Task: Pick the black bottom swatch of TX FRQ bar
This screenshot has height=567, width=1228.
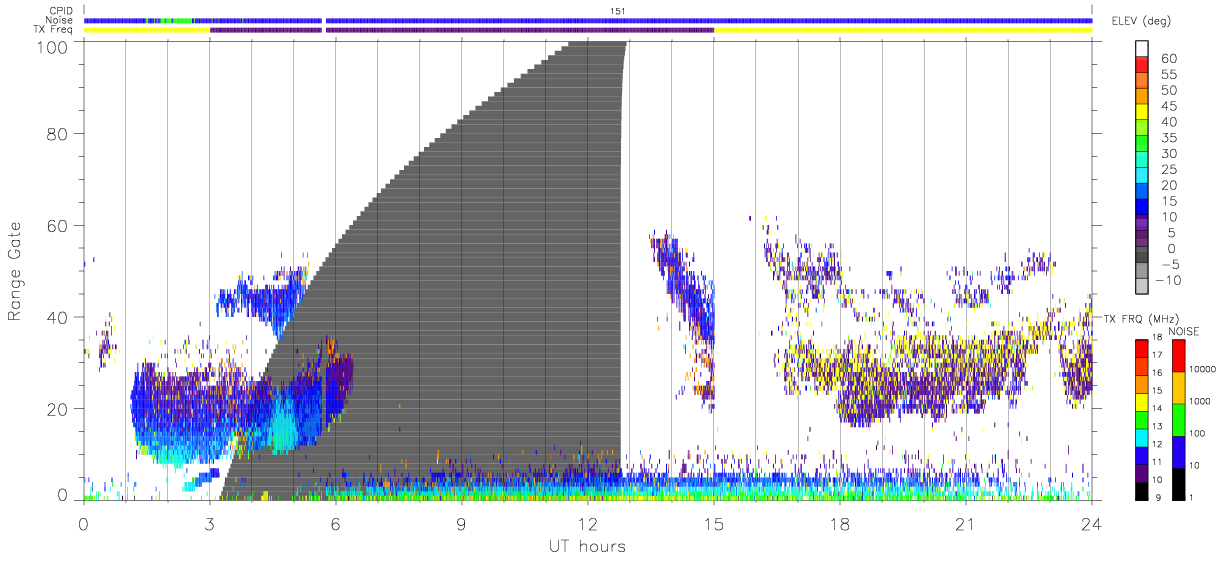Action: [x=1142, y=491]
